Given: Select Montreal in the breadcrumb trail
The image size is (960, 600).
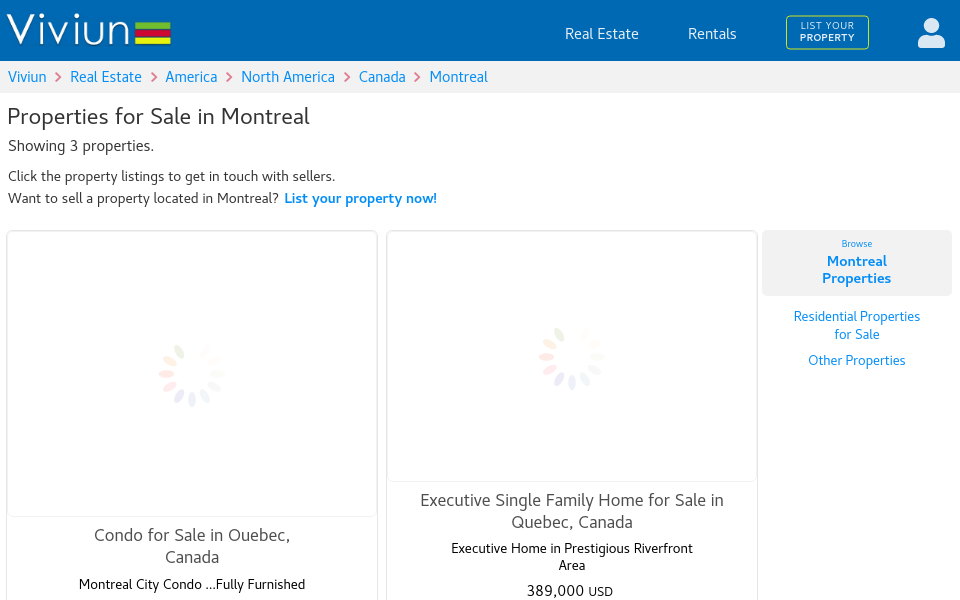Looking at the screenshot, I should tap(458, 77).
